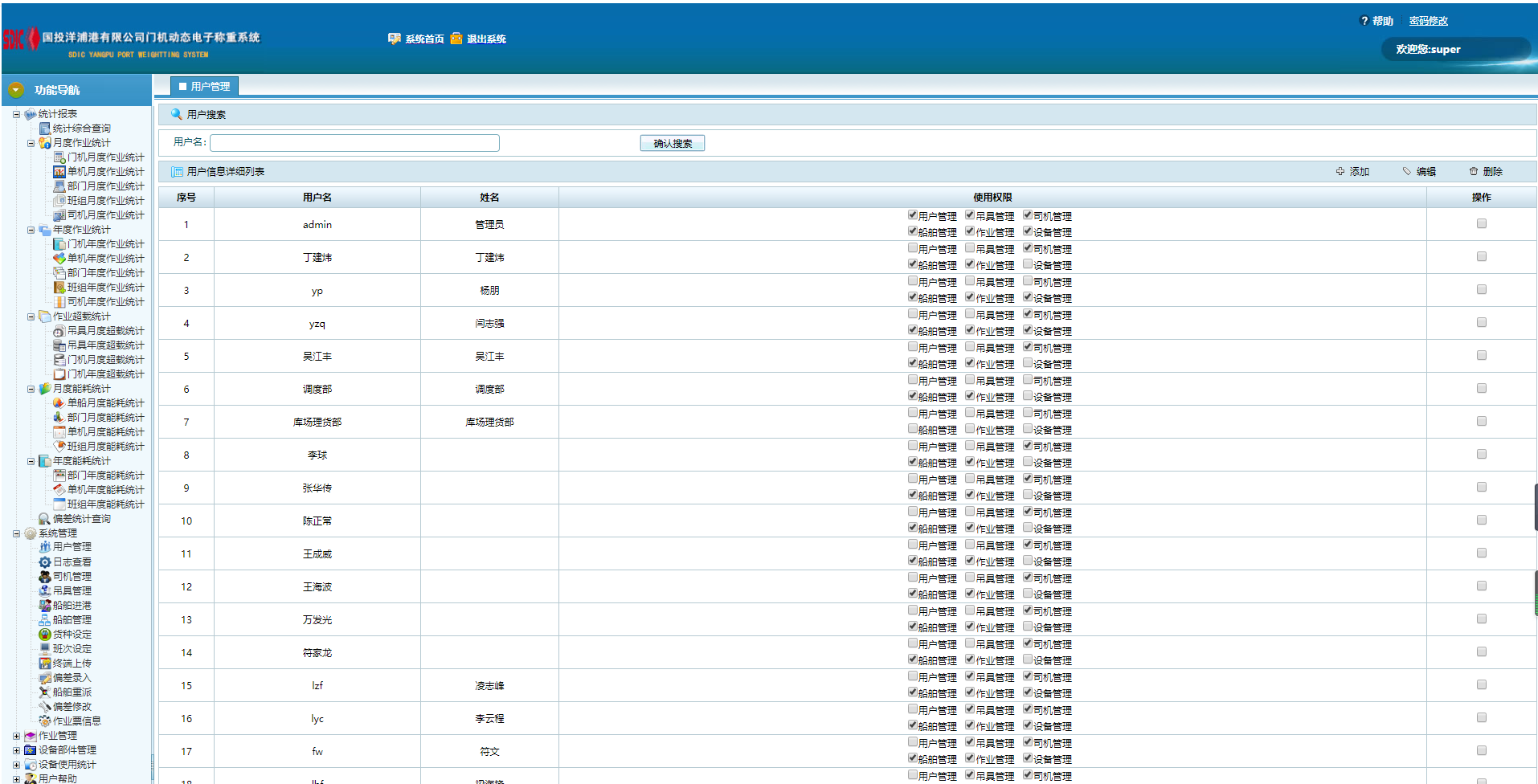Select the checkbox for admin row

[x=1481, y=224]
